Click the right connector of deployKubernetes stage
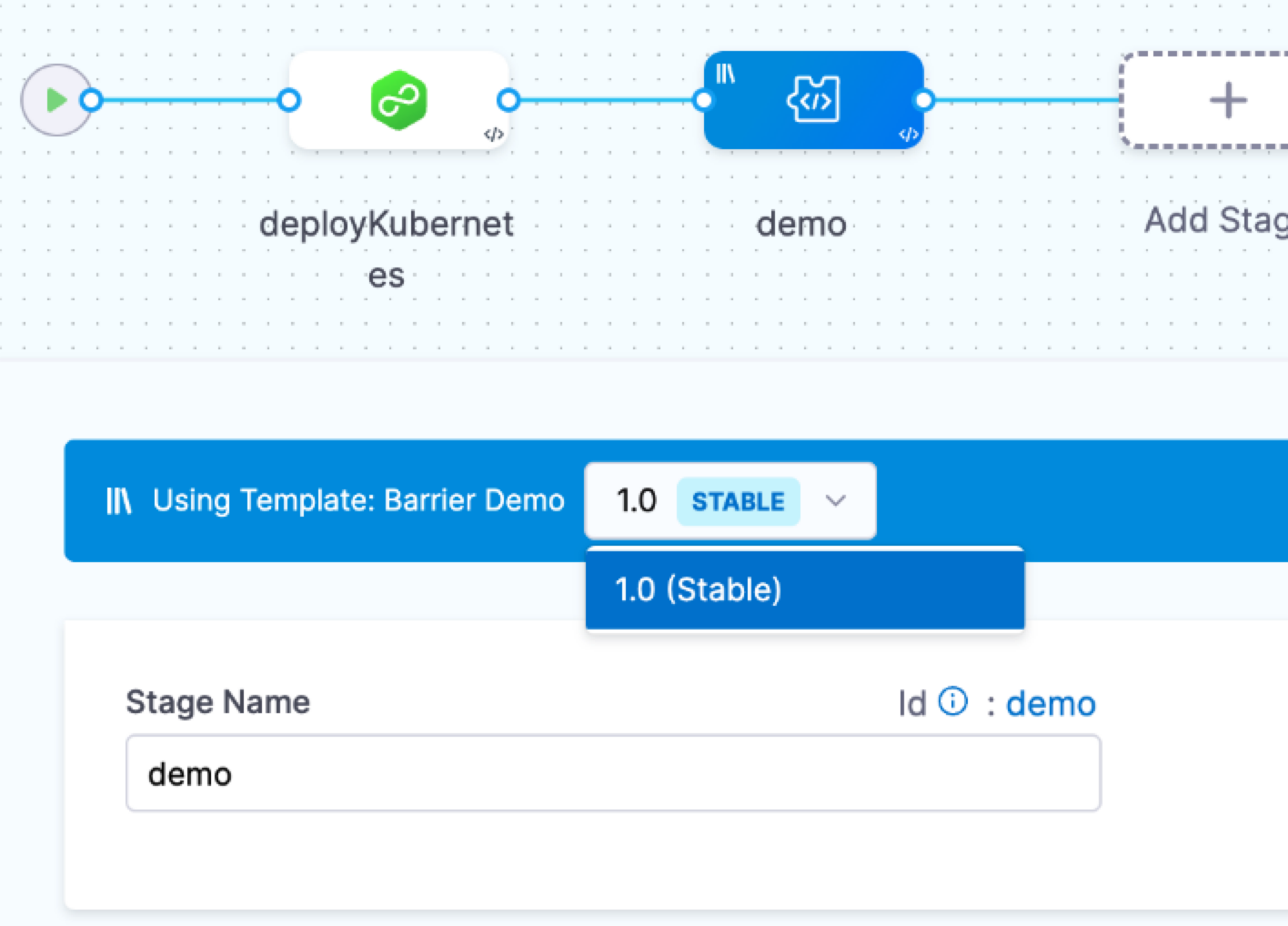This screenshot has height=926, width=1288. tap(509, 100)
